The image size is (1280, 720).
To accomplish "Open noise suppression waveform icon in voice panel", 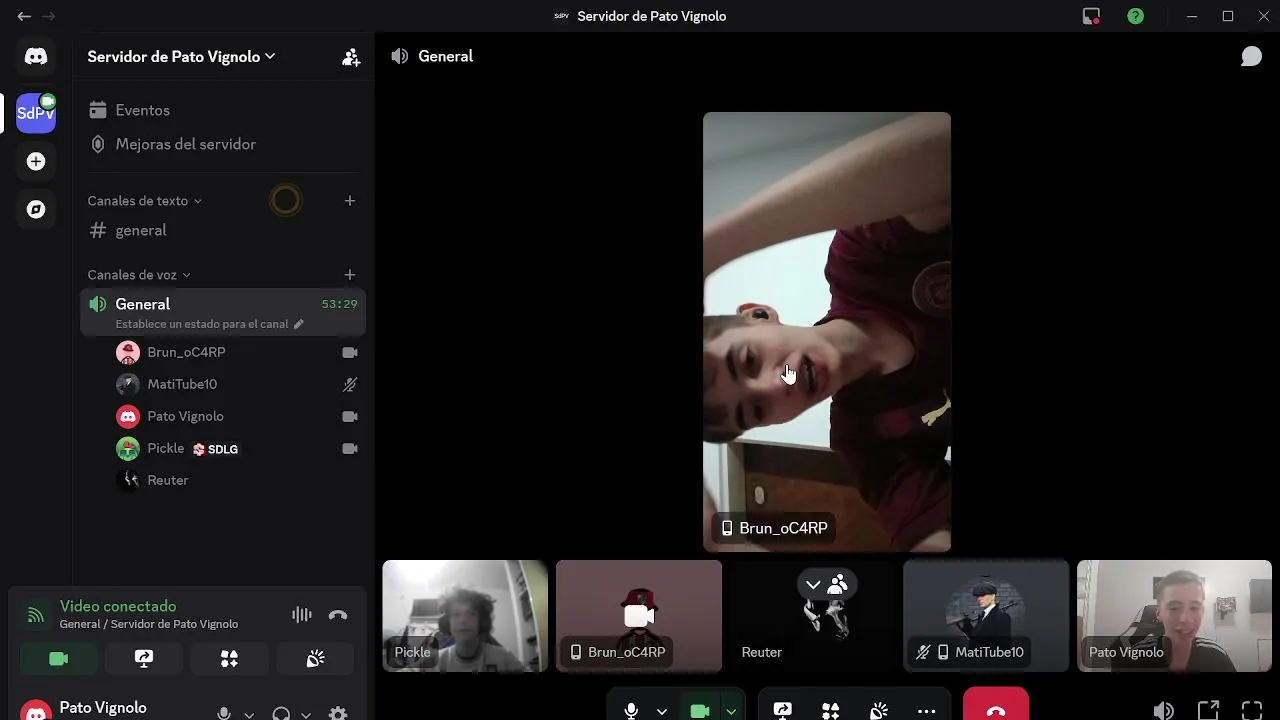I will pos(301,615).
